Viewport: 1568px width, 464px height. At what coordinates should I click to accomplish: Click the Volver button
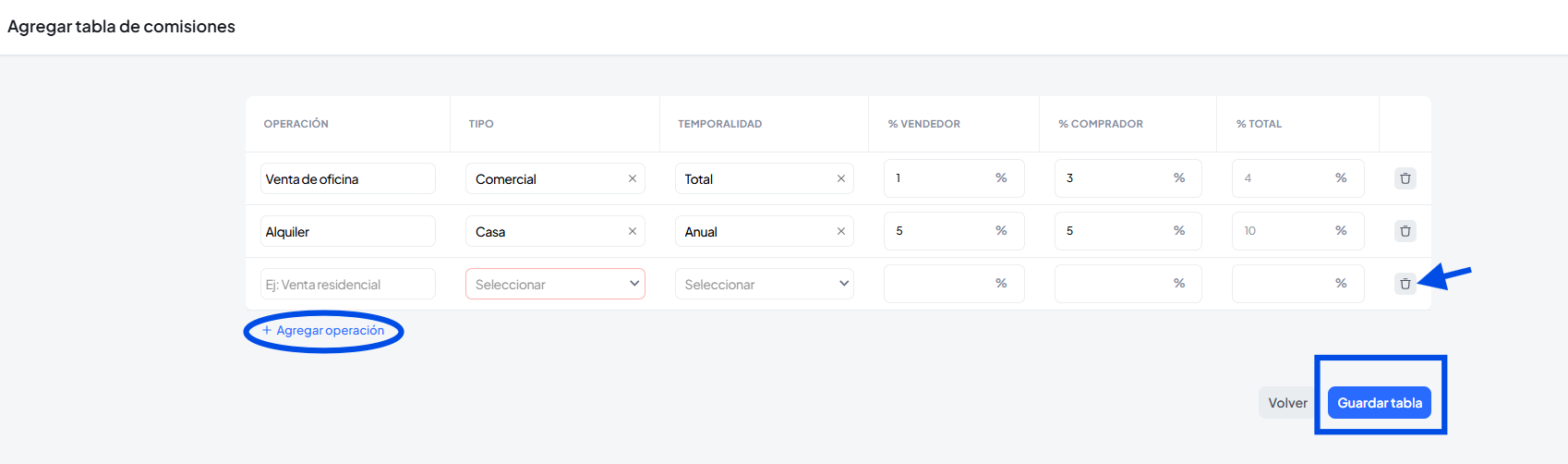tap(1287, 403)
